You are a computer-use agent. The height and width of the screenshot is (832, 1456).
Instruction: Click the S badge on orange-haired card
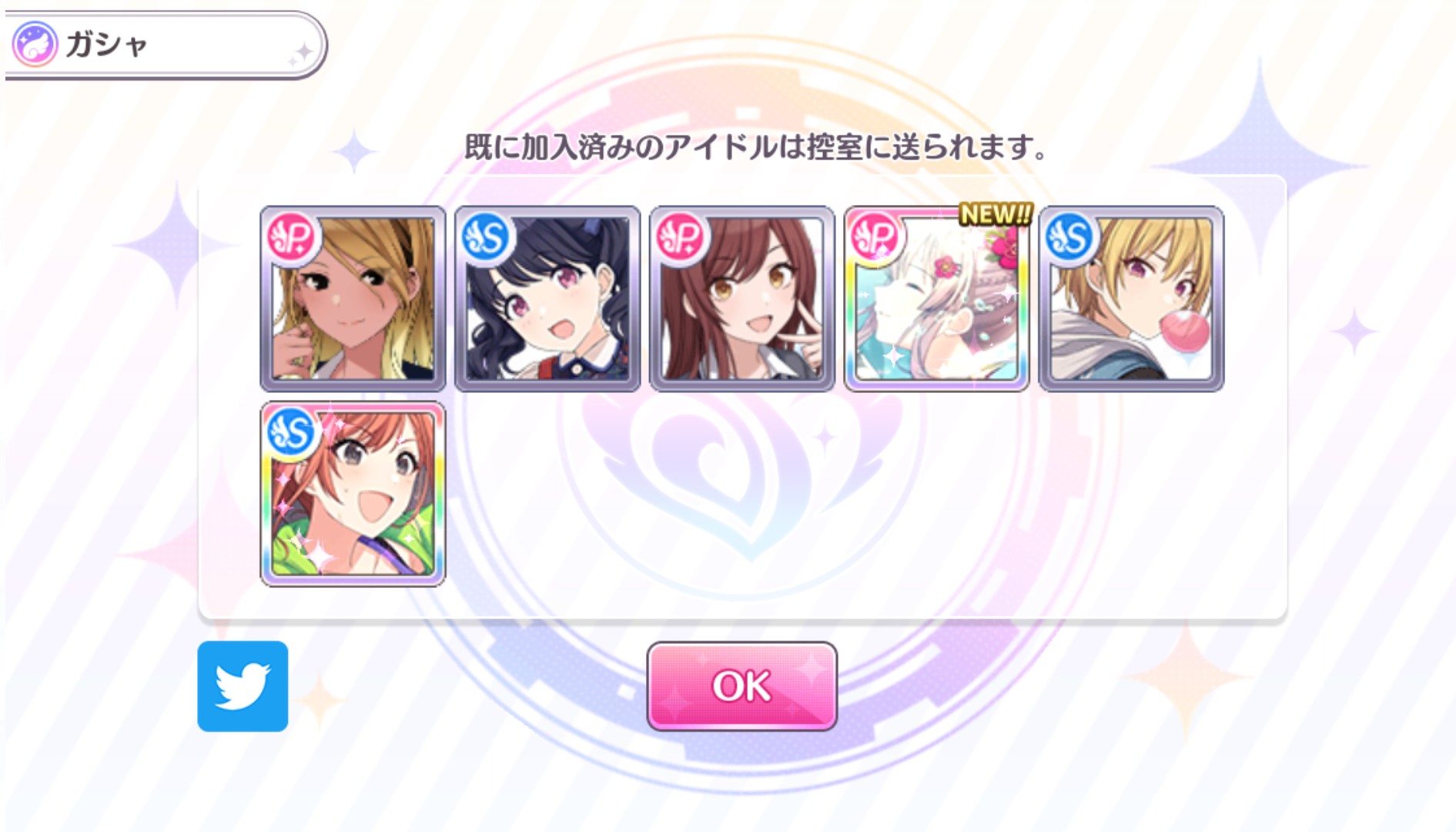291,433
